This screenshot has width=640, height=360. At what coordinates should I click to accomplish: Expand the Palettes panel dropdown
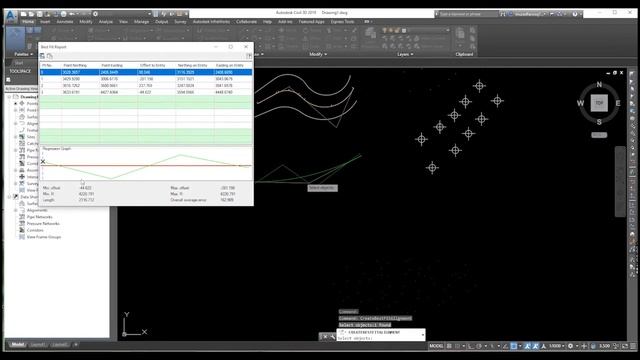click(x=23, y=54)
